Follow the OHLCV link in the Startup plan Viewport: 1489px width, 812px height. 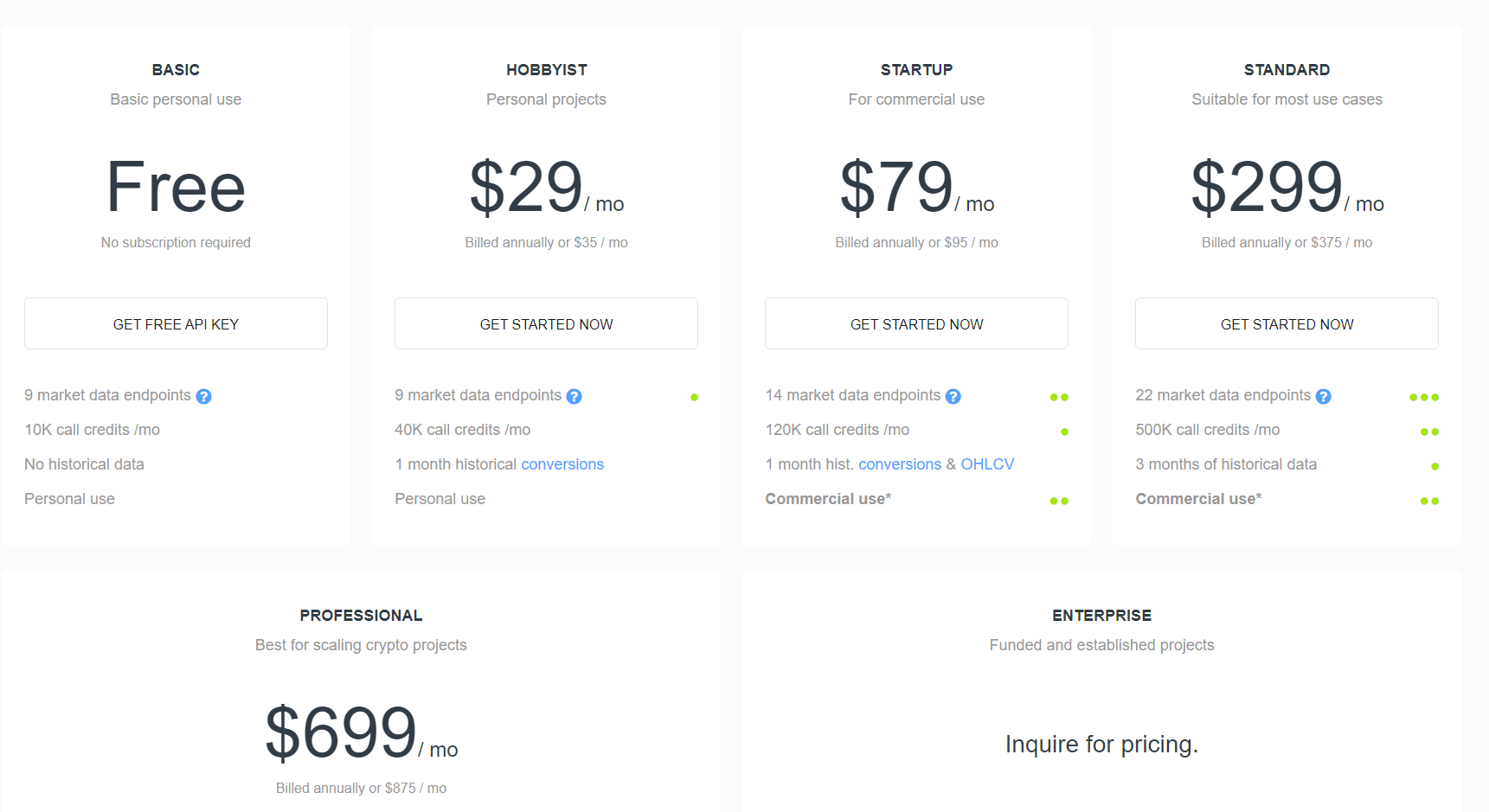click(x=988, y=464)
